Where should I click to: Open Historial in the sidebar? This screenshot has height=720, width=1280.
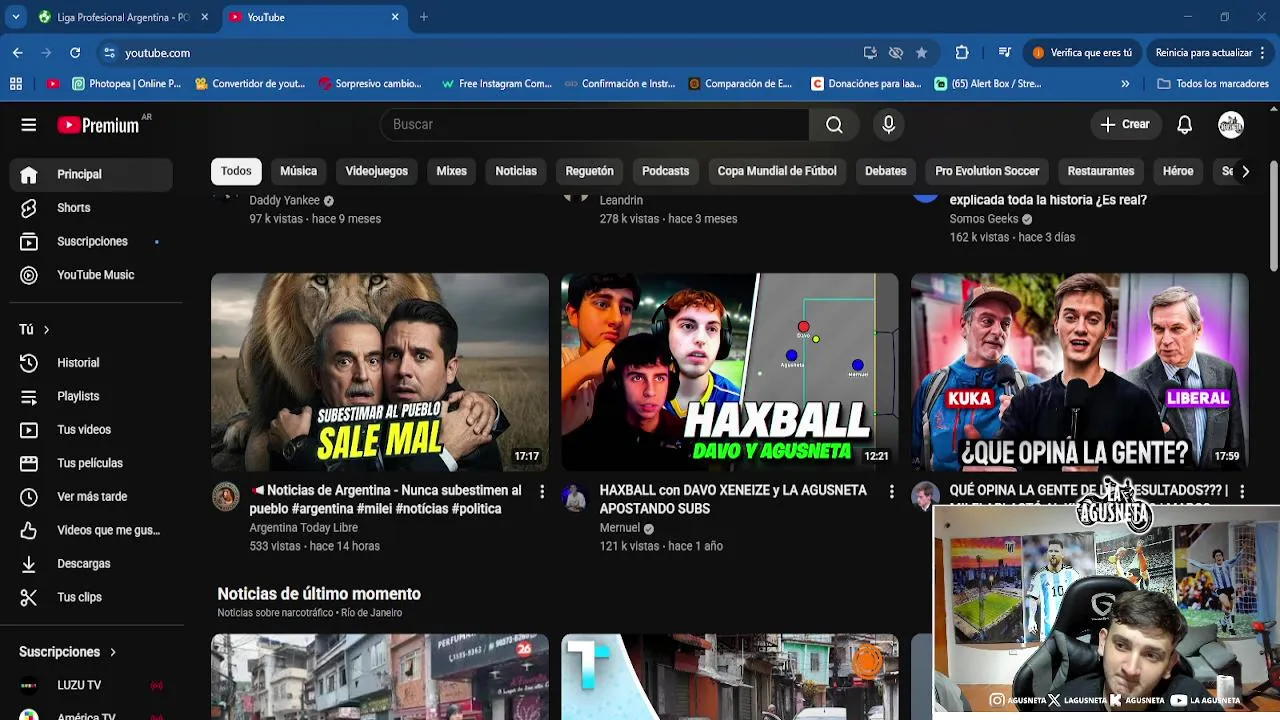(91, 363)
